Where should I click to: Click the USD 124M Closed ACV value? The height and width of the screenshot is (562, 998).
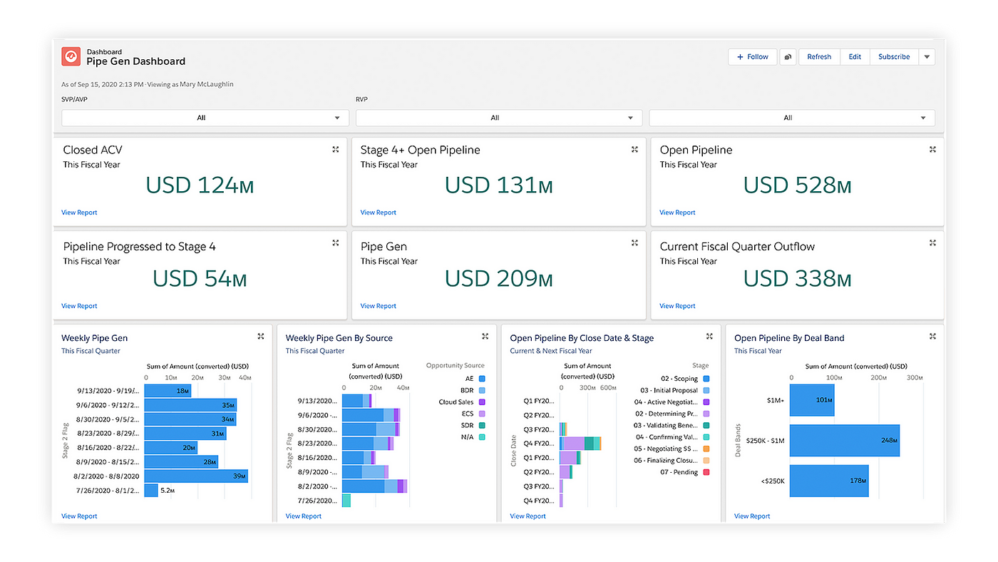200,185
